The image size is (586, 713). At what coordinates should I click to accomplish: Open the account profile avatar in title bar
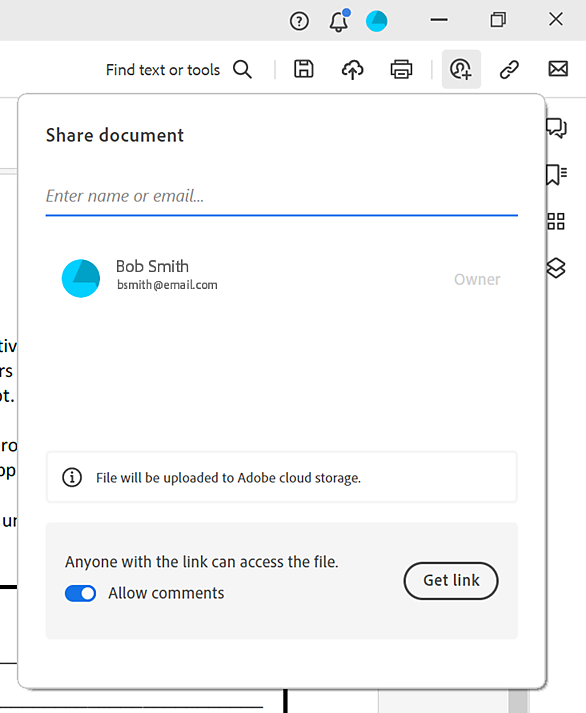(376, 21)
